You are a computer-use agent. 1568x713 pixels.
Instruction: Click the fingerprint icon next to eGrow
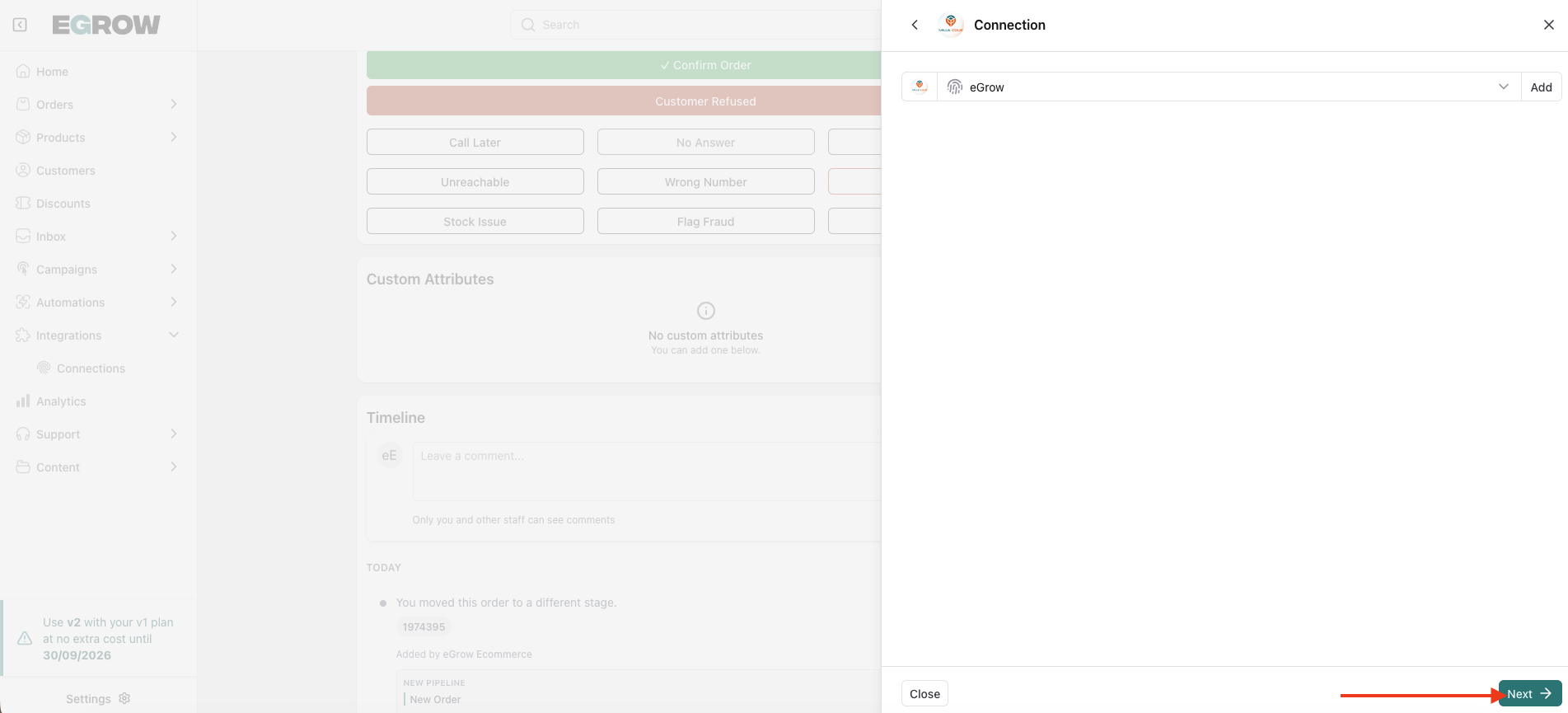pos(955,87)
